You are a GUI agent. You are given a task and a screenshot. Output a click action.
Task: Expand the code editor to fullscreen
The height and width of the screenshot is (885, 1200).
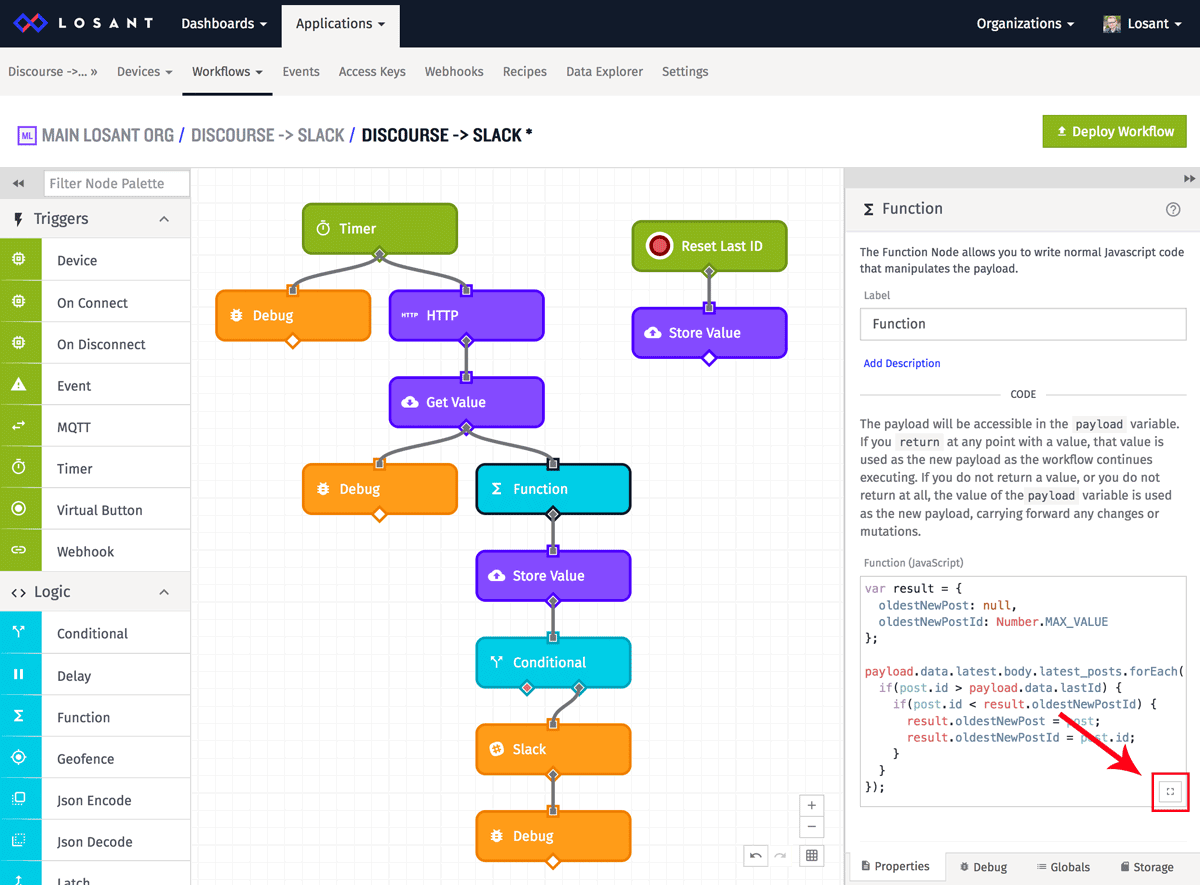(x=1171, y=791)
